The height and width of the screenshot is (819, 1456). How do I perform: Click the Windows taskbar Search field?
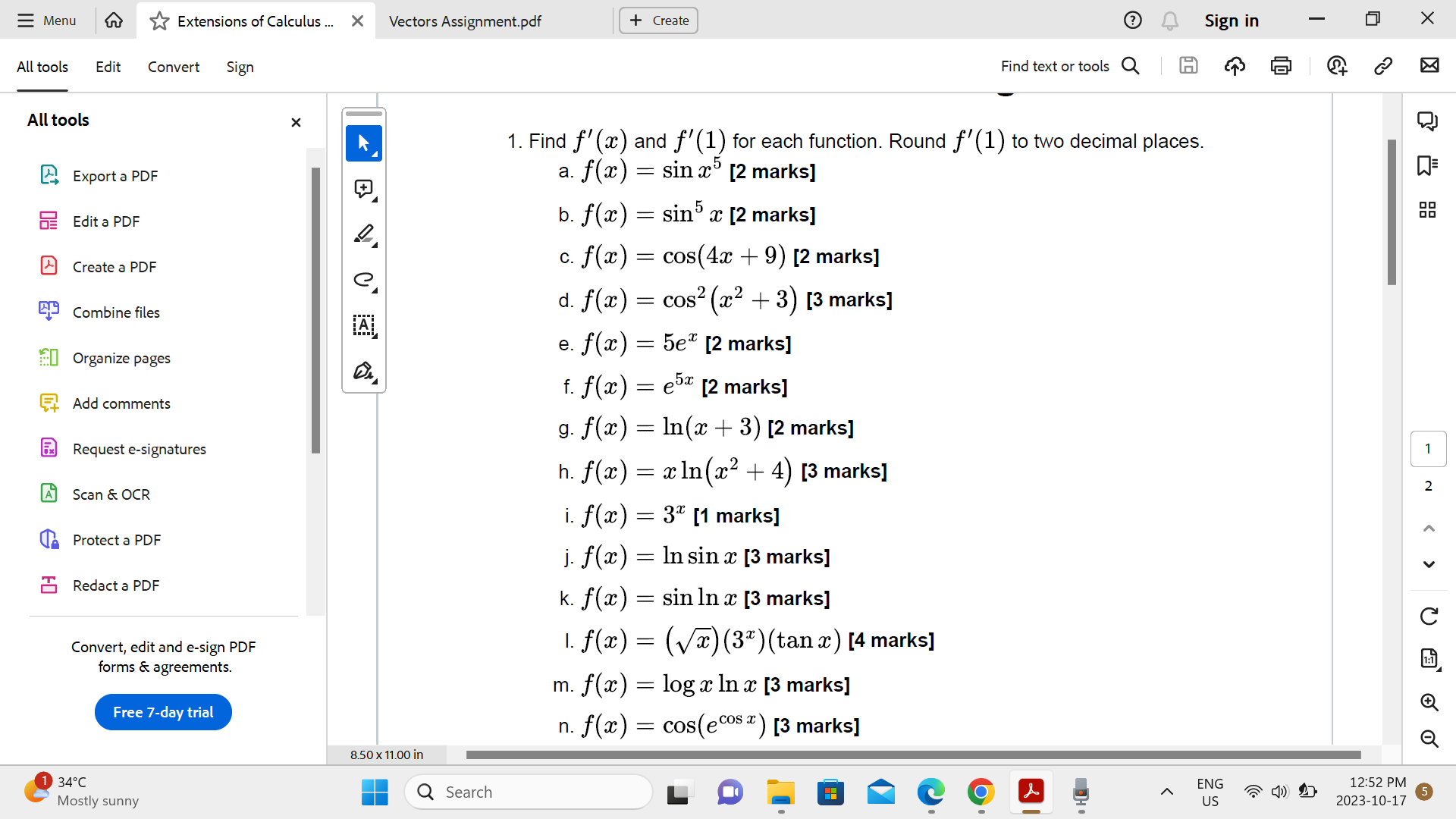click(529, 792)
